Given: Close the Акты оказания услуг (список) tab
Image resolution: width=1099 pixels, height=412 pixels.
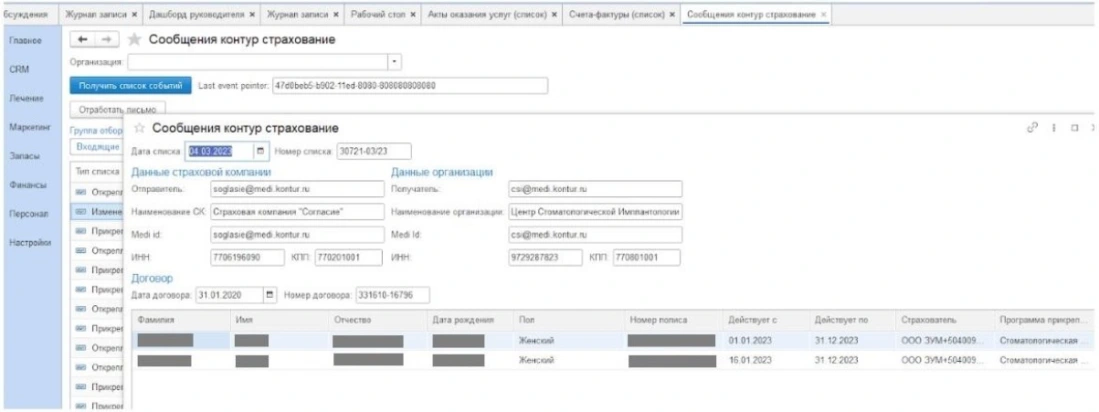Looking at the screenshot, I should click(x=555, y=14).
